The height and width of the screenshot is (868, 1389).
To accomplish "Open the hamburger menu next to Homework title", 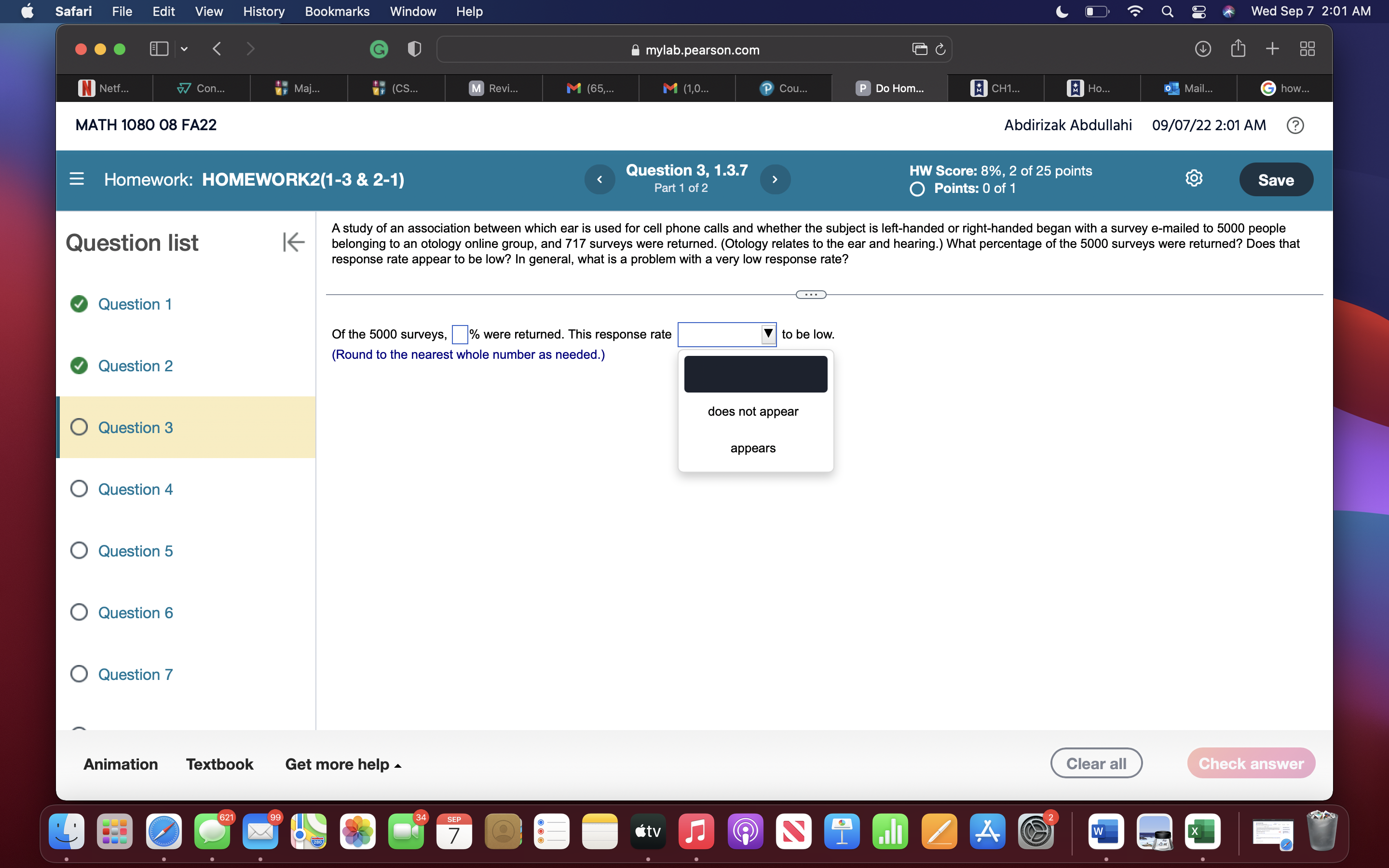I will coord(77,178).
